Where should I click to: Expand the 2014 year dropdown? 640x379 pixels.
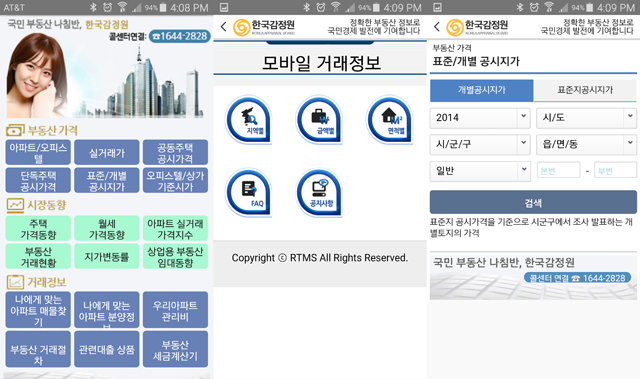[x=480, y=118]
